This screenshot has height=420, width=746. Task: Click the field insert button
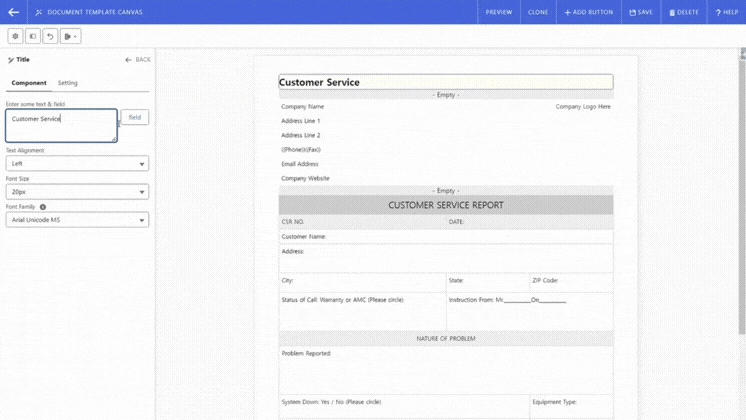tap(135, 117)
